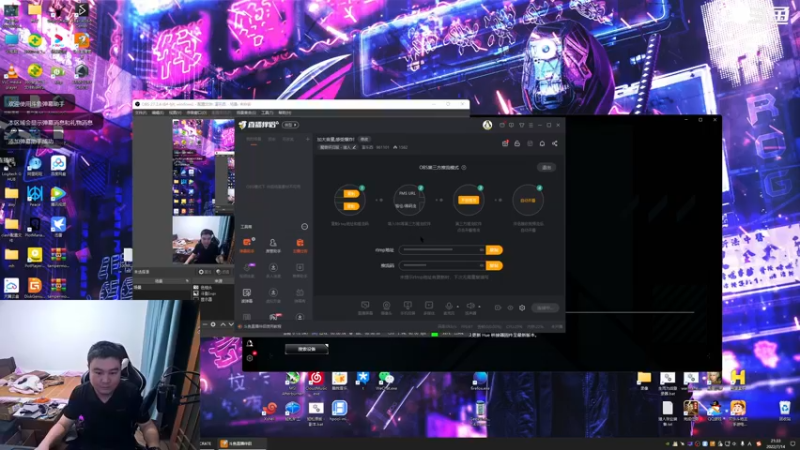Click the second stream header icon beside the gift task

[x=517, y=144]
